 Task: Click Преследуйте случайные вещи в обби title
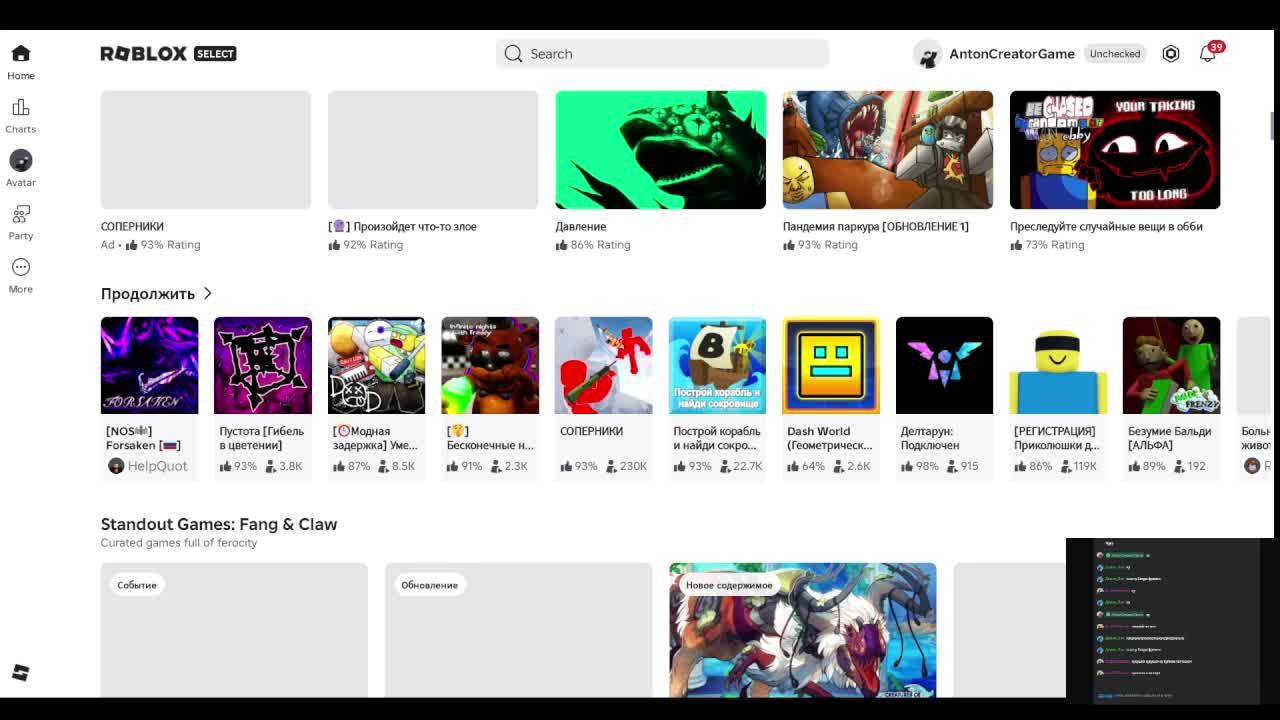[x=1106, y=226]
